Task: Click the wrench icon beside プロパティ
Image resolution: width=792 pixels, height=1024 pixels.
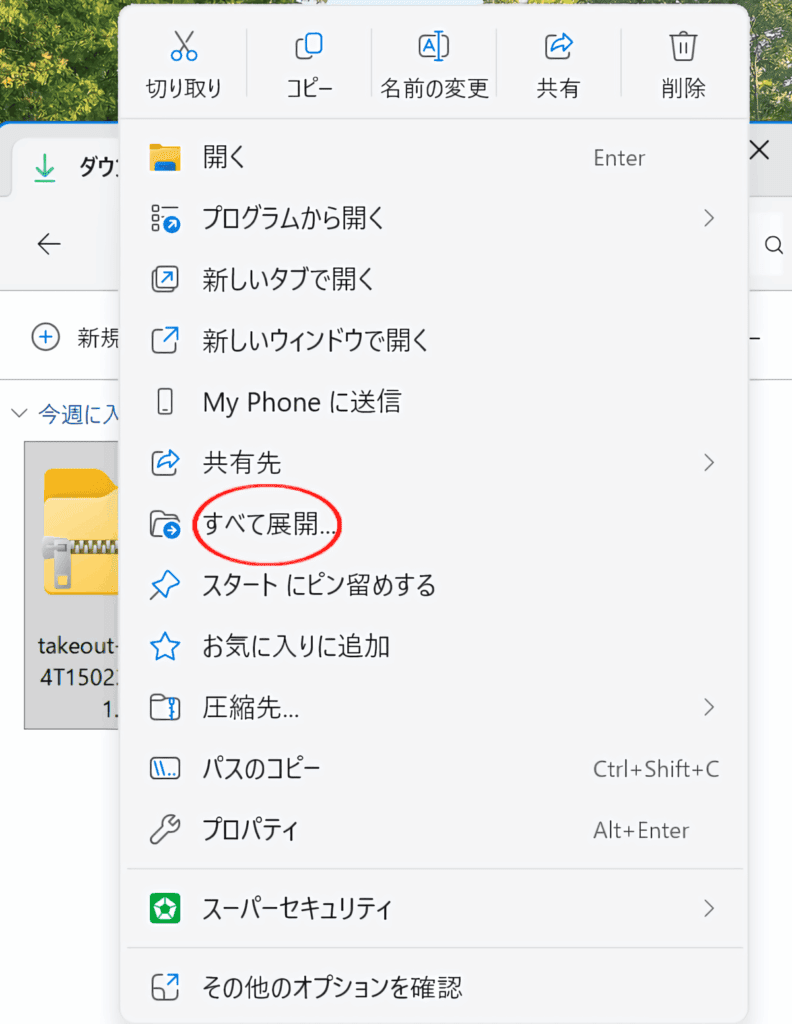Action: (x=165, y=830)
